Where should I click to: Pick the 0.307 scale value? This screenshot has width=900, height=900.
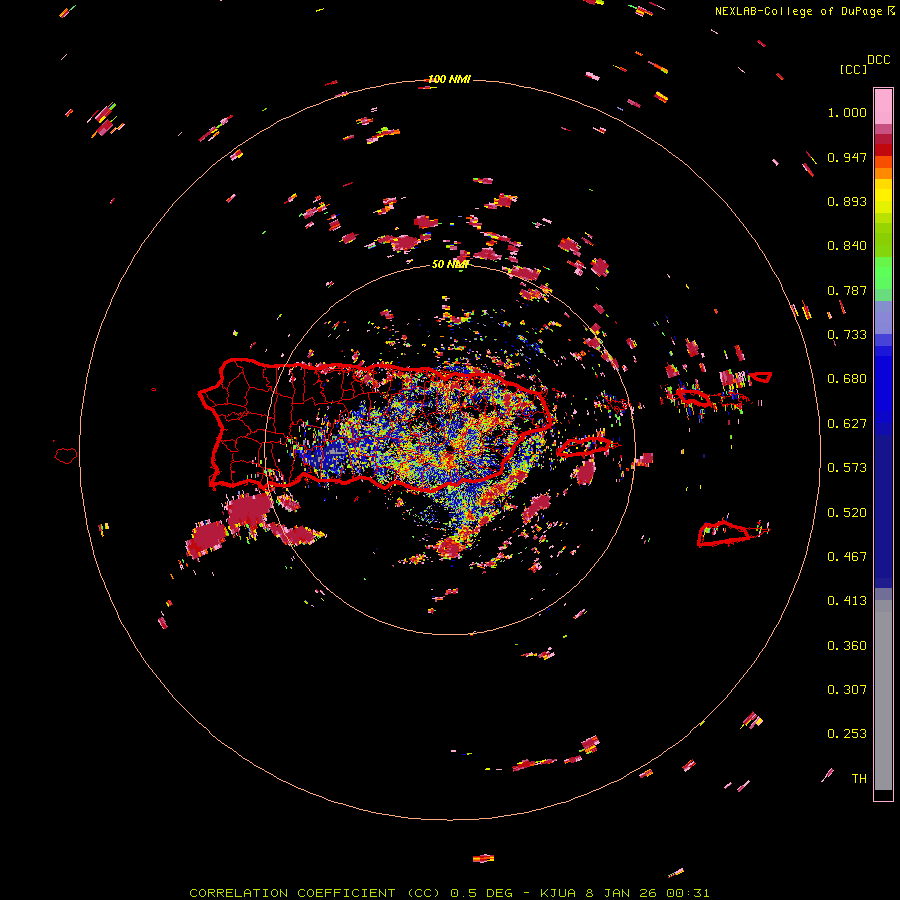(847, 690)
